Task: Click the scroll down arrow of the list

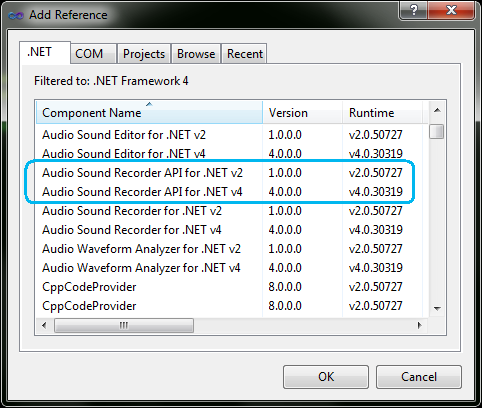Action: point(437,309)
